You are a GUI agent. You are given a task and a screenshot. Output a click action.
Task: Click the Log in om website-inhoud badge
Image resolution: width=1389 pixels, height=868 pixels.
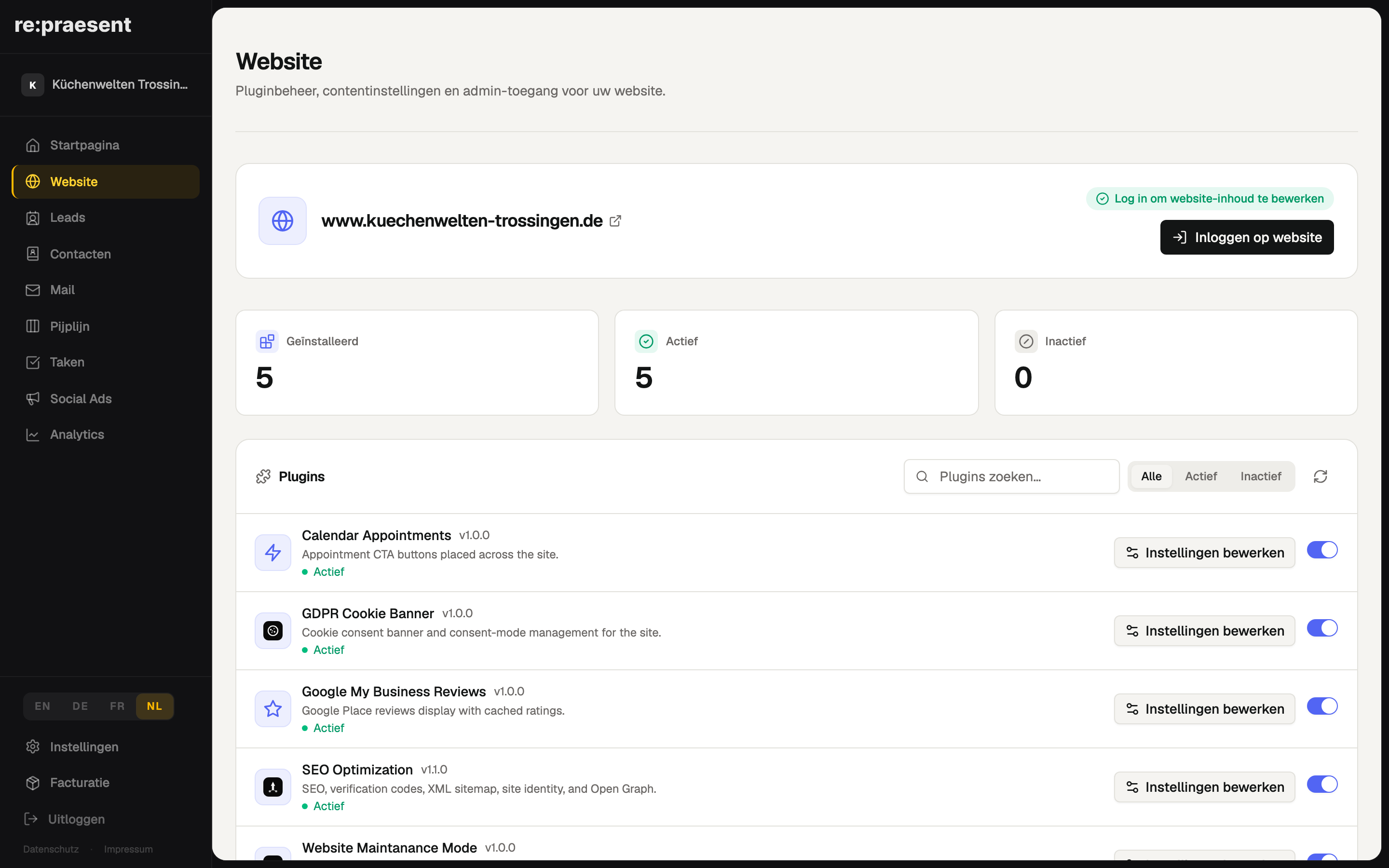(x=1210, y=199)
